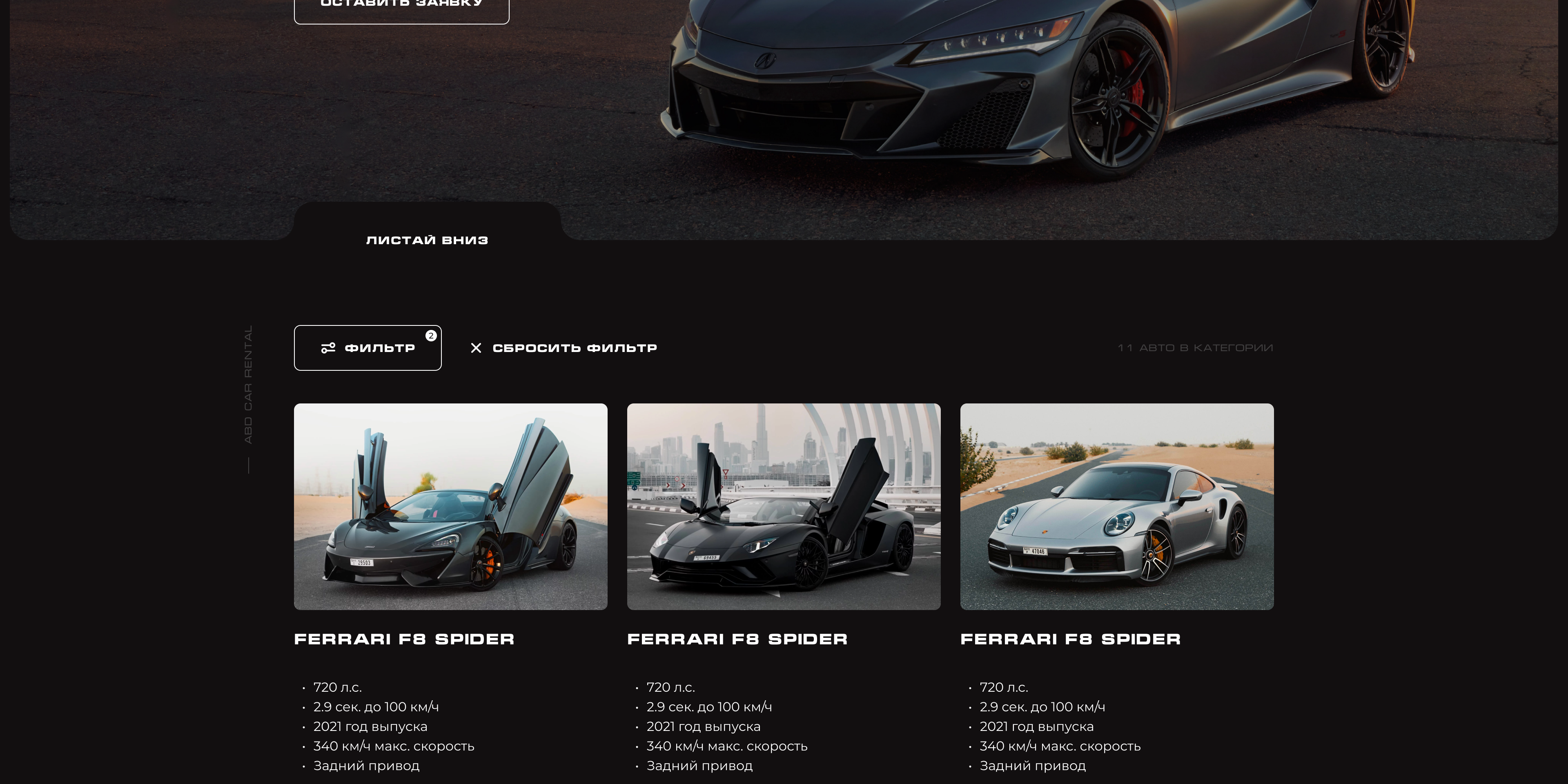
Task: Click the filter sliders icon
Action: click(x=328, y=347)
